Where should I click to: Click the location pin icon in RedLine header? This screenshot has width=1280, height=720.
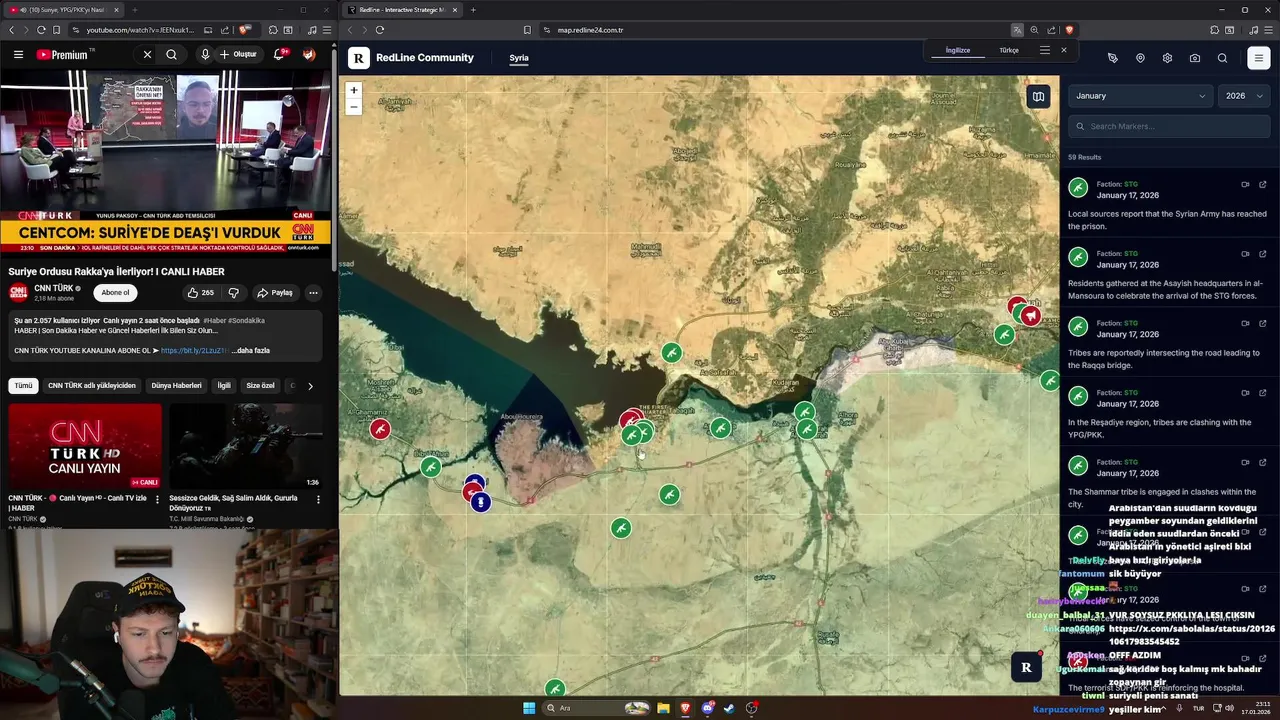pyautogui.click(x=1140, y=58)
